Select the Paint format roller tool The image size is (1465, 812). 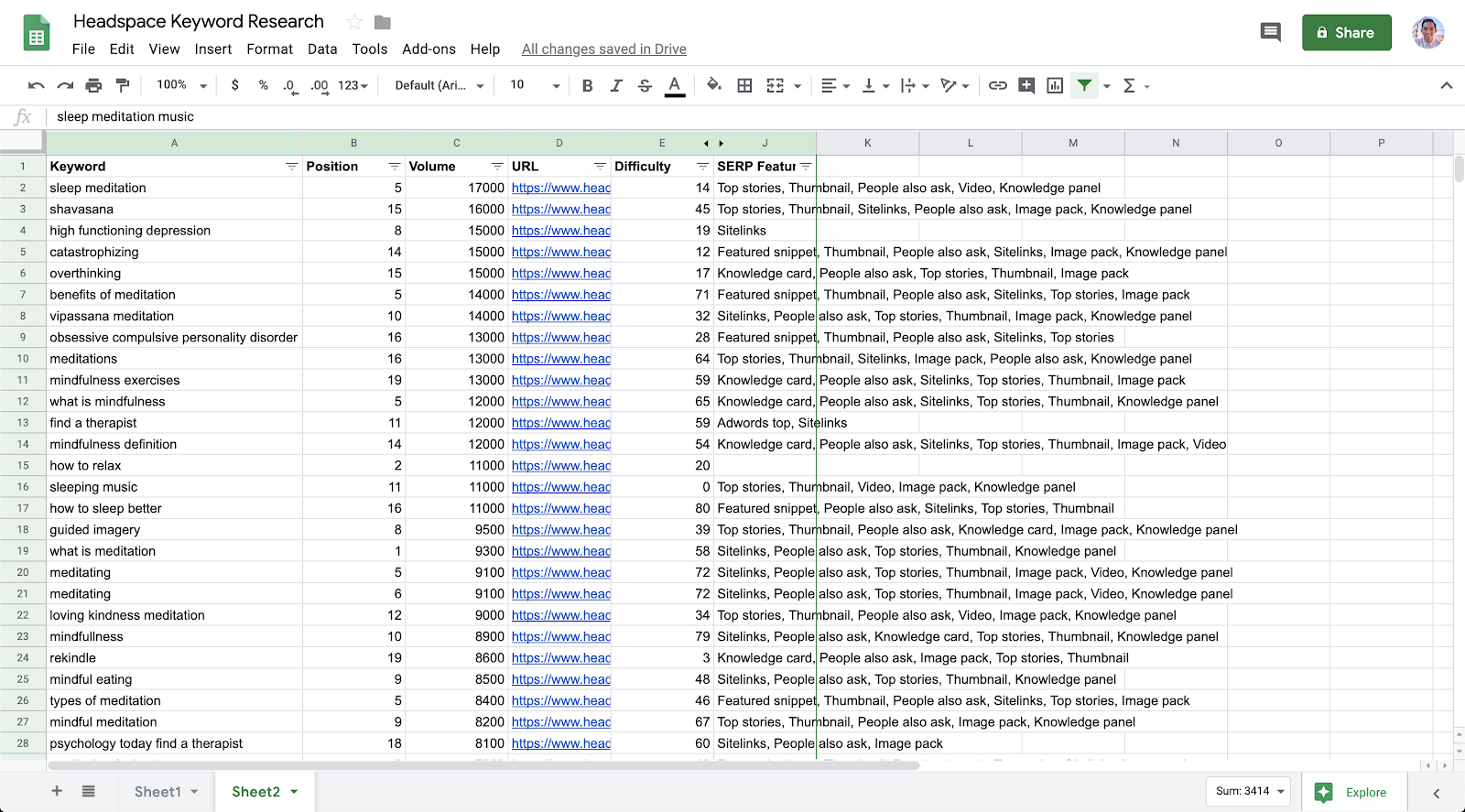click(x=123, y=85)
